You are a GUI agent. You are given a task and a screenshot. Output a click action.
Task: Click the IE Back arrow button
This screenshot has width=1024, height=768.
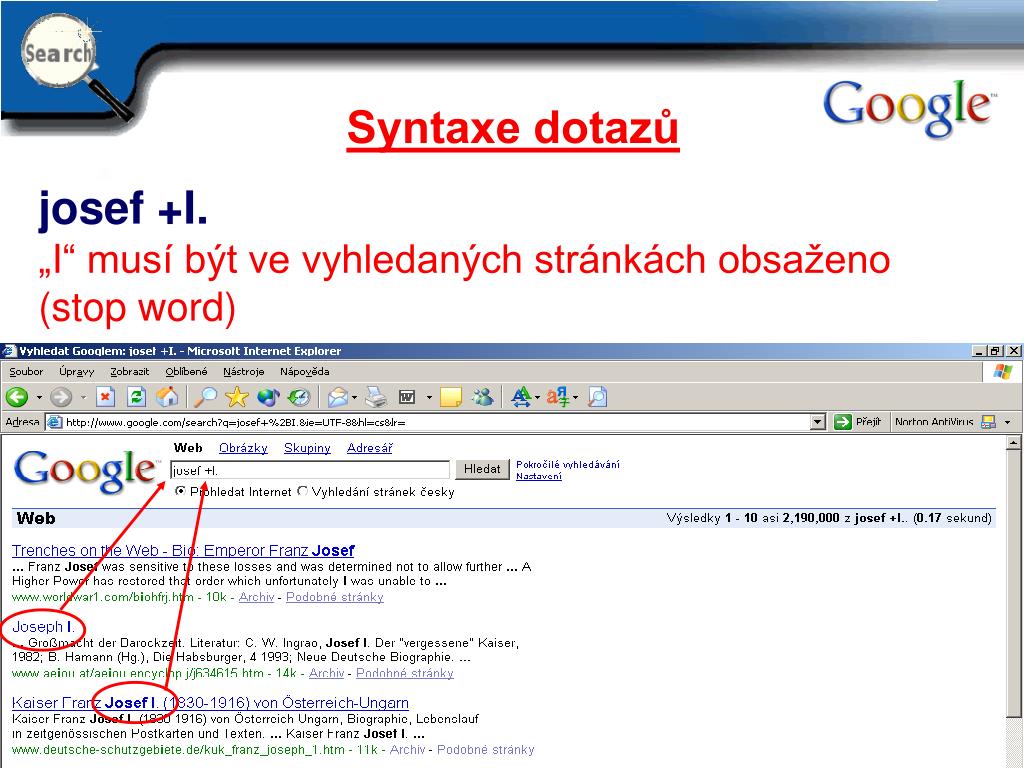(x=17, y=396)
